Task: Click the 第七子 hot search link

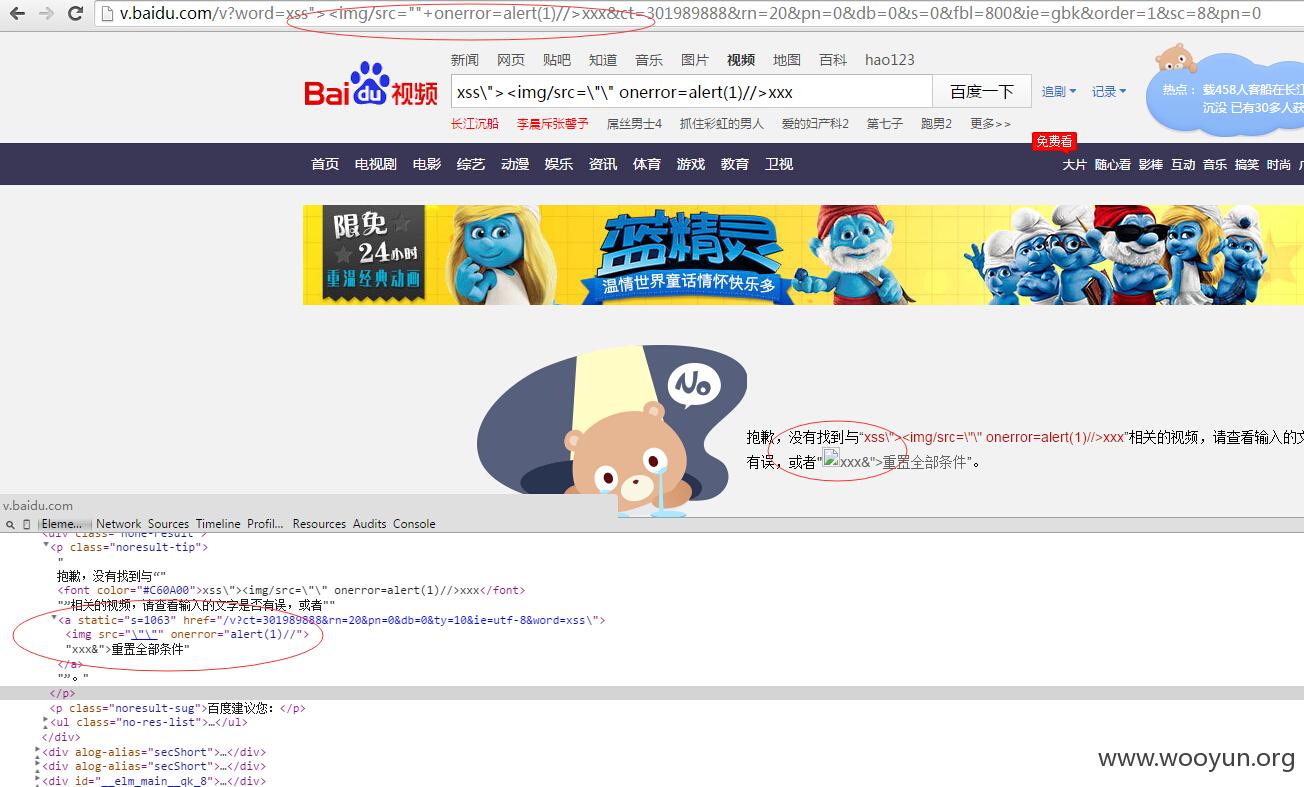Action: [884, 124]
